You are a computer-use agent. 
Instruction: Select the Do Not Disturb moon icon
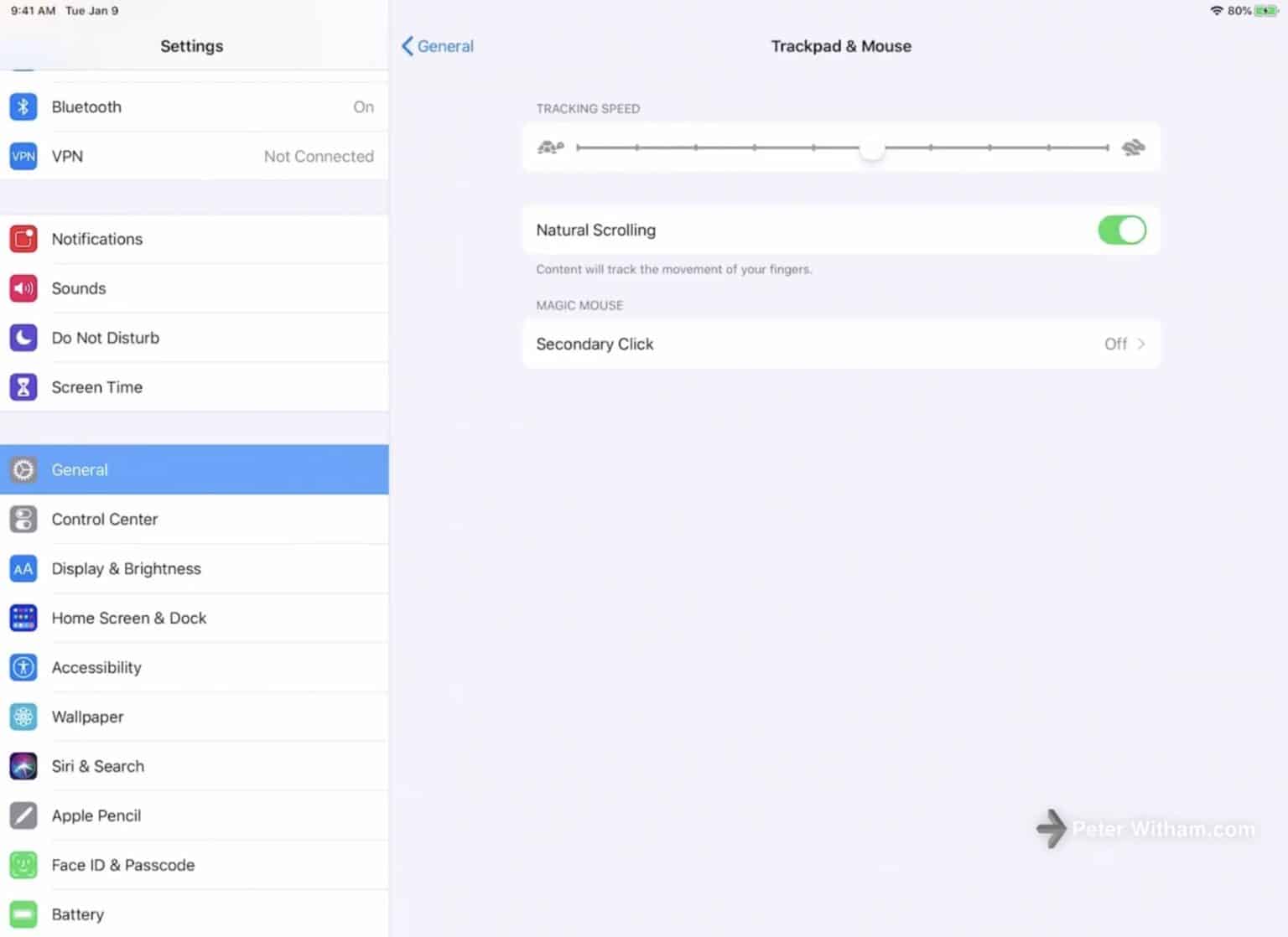23,338
